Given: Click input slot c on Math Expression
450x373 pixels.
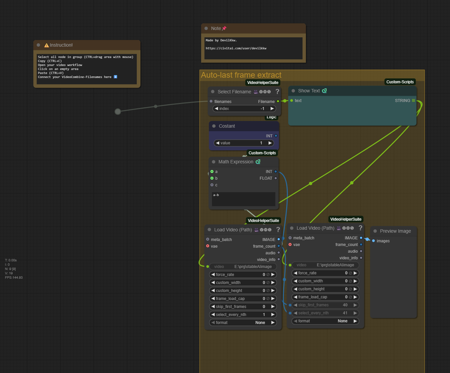Looking at the screenshot, I should (x=212, y=185).
